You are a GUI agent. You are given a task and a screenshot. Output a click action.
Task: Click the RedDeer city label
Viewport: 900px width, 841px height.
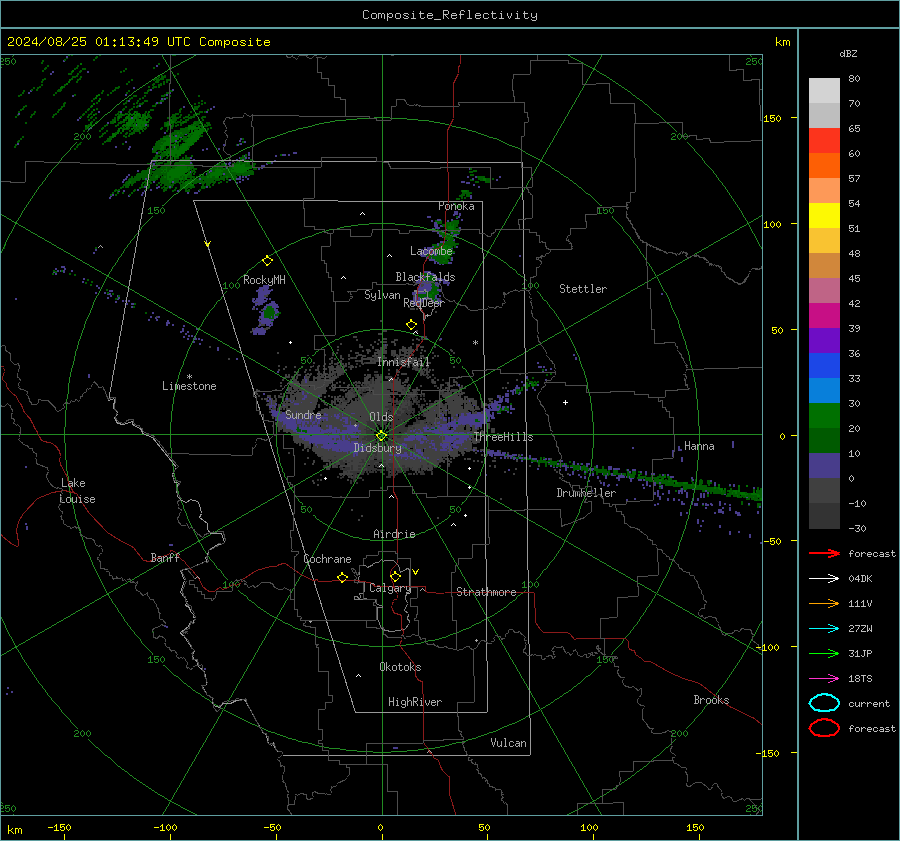point(424,303)
